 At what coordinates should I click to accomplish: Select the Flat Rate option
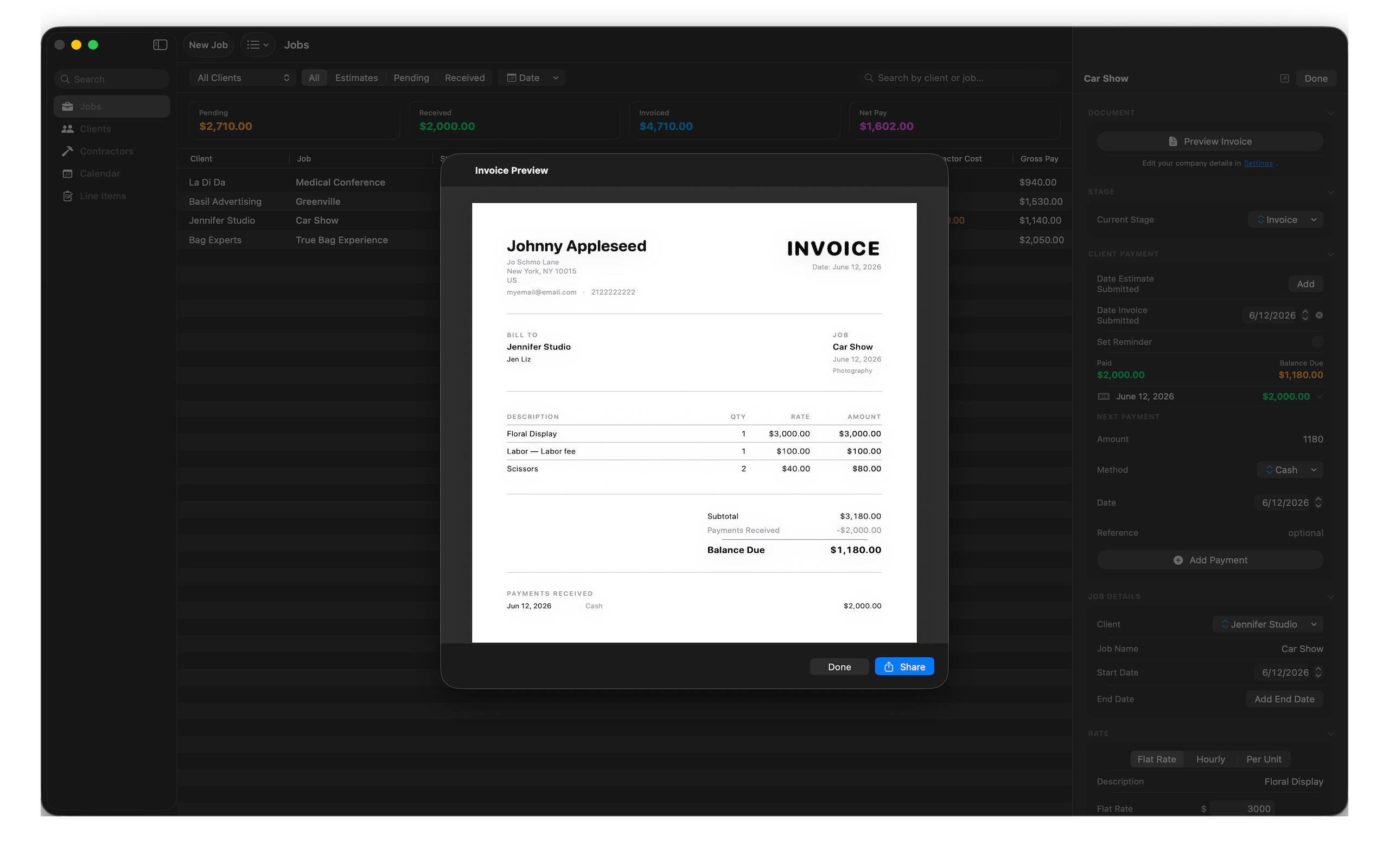pyautogui.click(x=1157, y=759)
